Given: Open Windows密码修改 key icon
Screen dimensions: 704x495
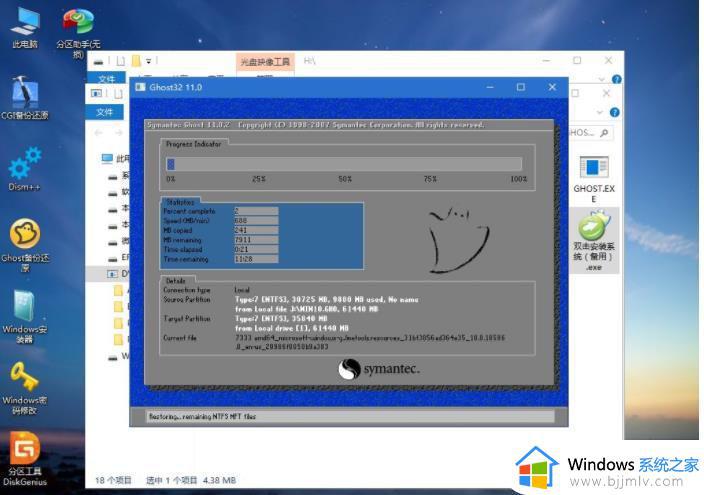Looking at the screenshot, I should [x=25, y=389].
